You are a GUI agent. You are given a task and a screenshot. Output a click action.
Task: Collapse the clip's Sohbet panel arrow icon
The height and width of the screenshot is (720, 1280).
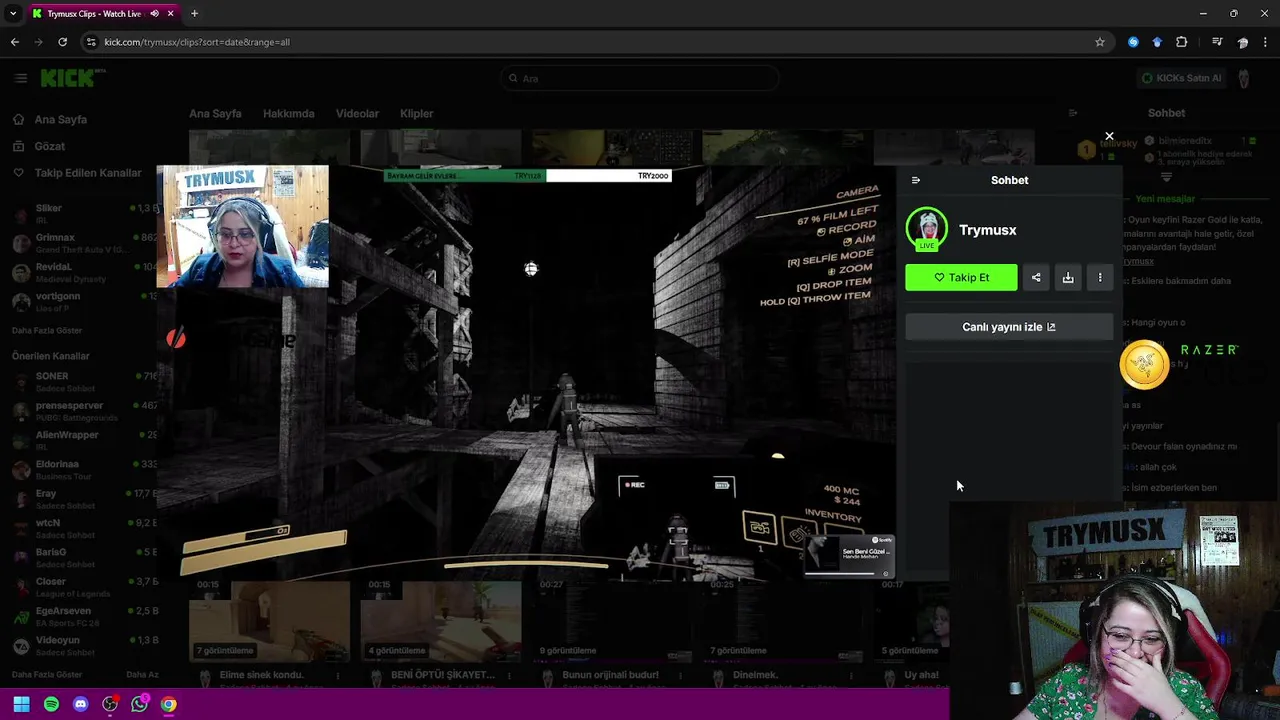[915, 180]
